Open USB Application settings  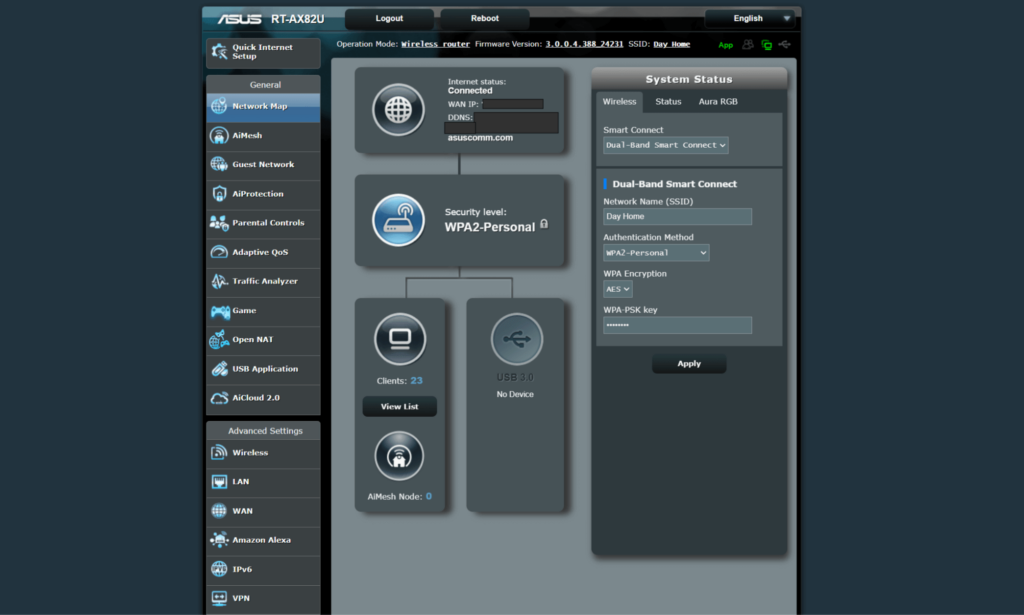[x=262, y=368]
